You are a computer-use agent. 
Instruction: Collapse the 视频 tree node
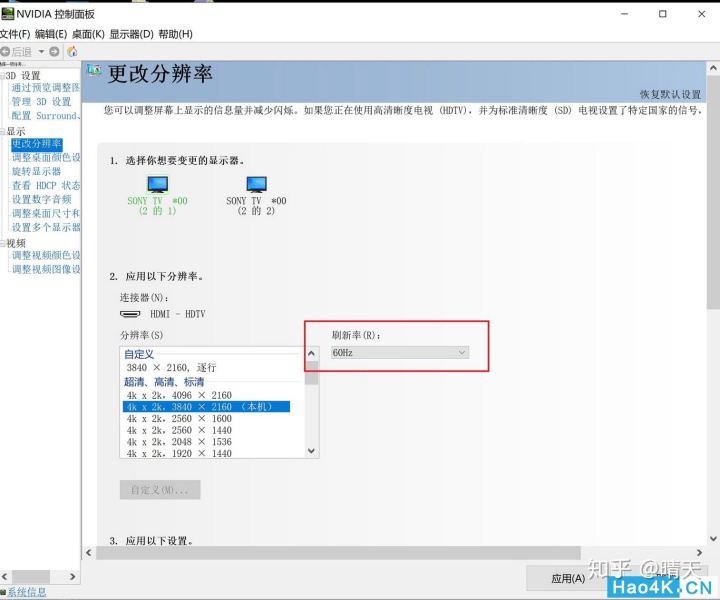coord(2,243)
